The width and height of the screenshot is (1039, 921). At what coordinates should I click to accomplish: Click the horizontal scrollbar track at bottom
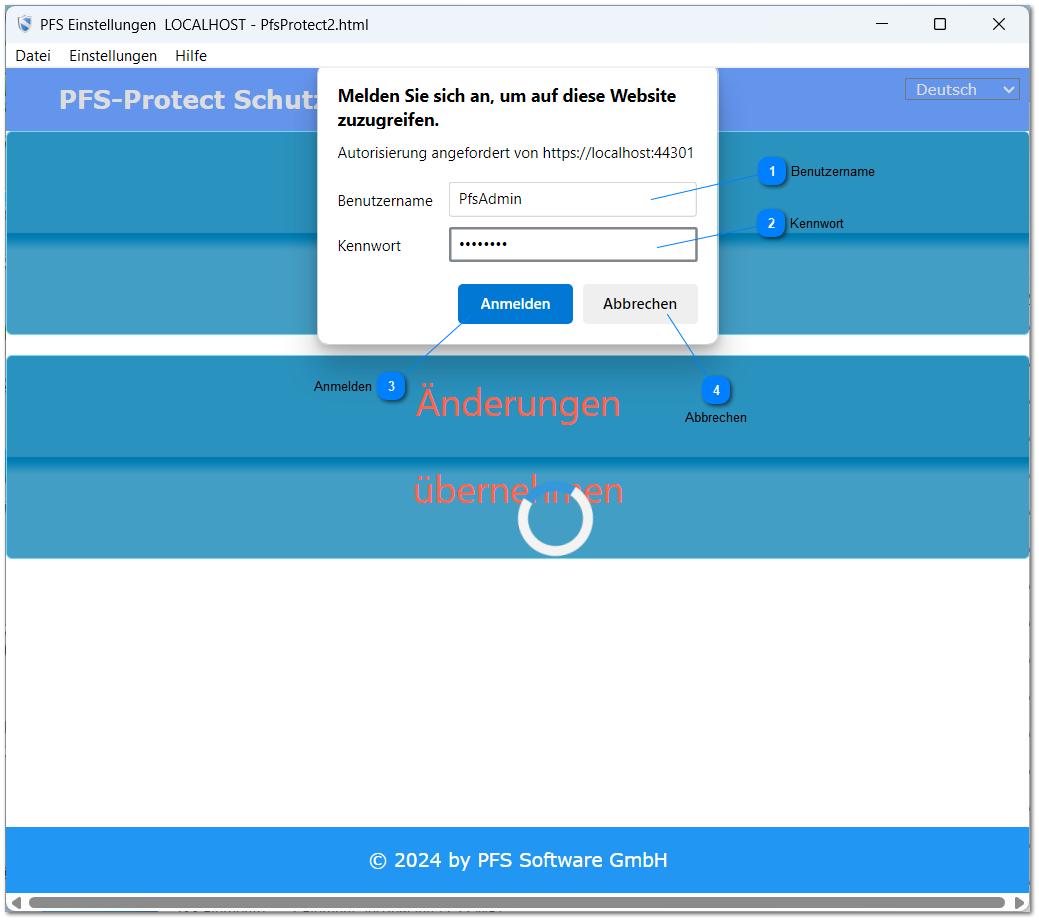tap(517, 903)
